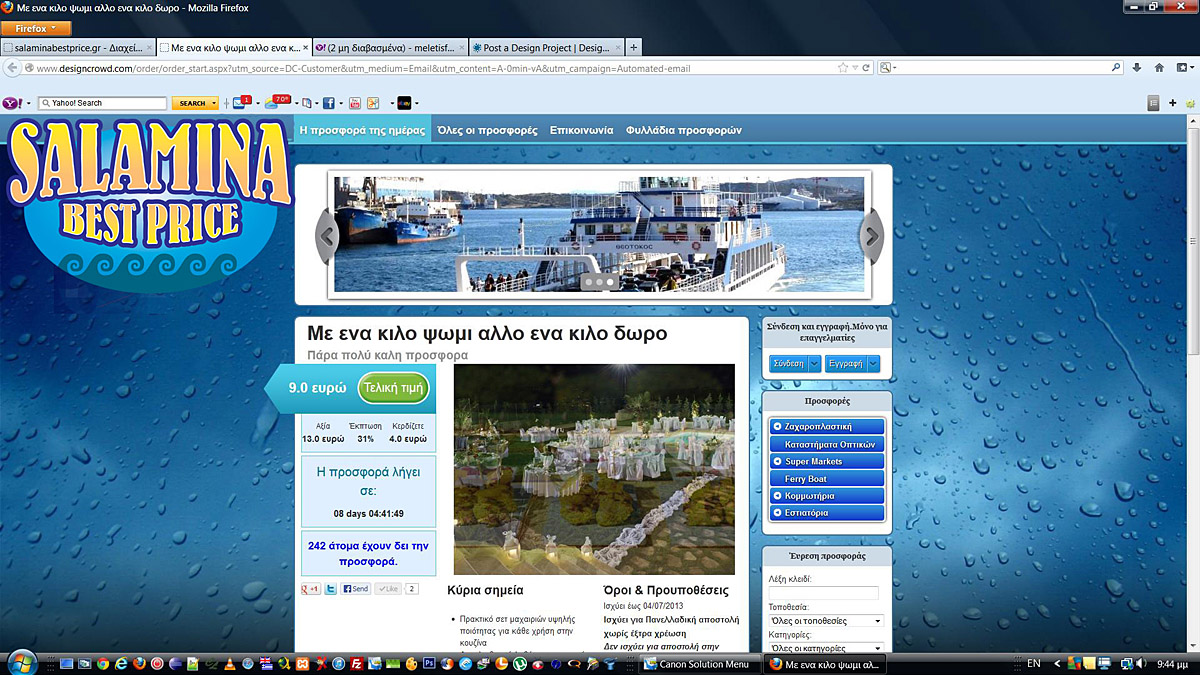Open the dropdown arrow beside Σύνδεση
This screenshot has width=1200, height=675.
coord(815,364)
